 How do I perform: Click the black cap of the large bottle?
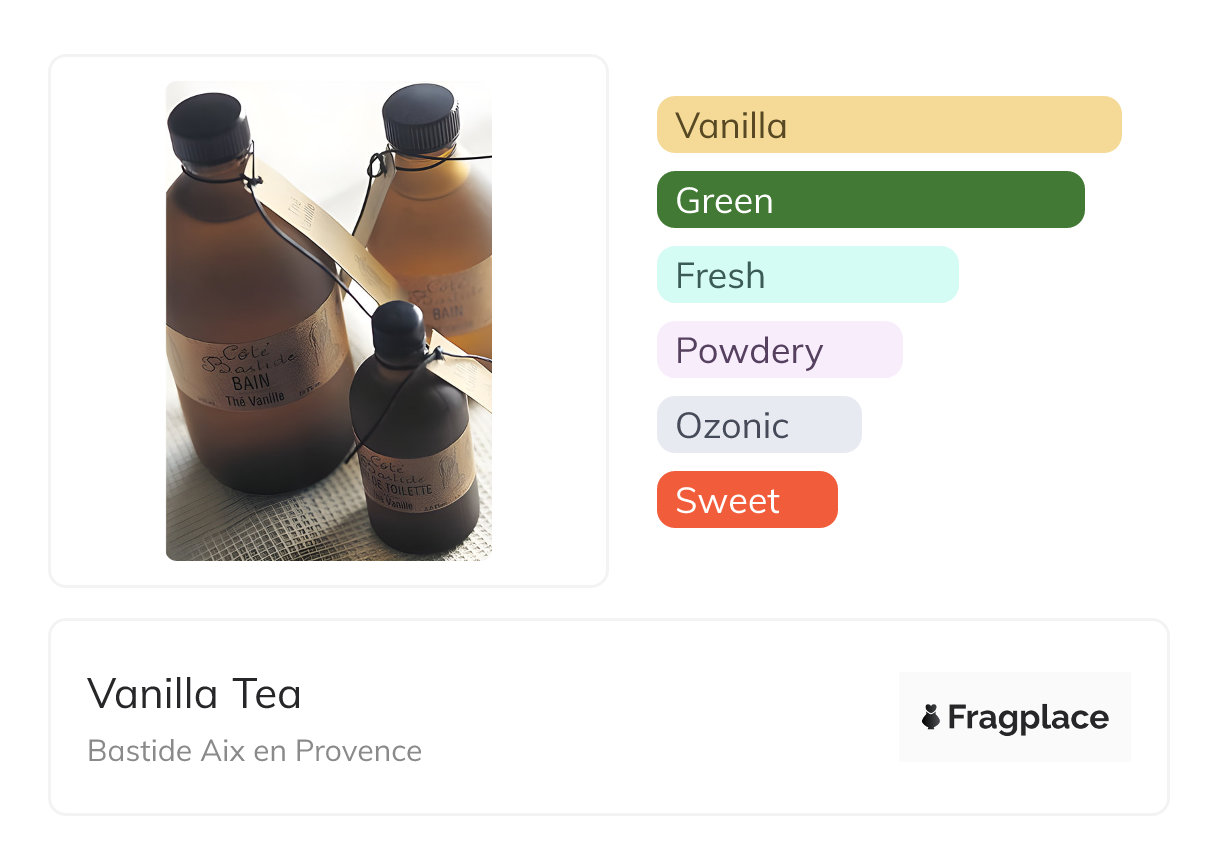208,127
